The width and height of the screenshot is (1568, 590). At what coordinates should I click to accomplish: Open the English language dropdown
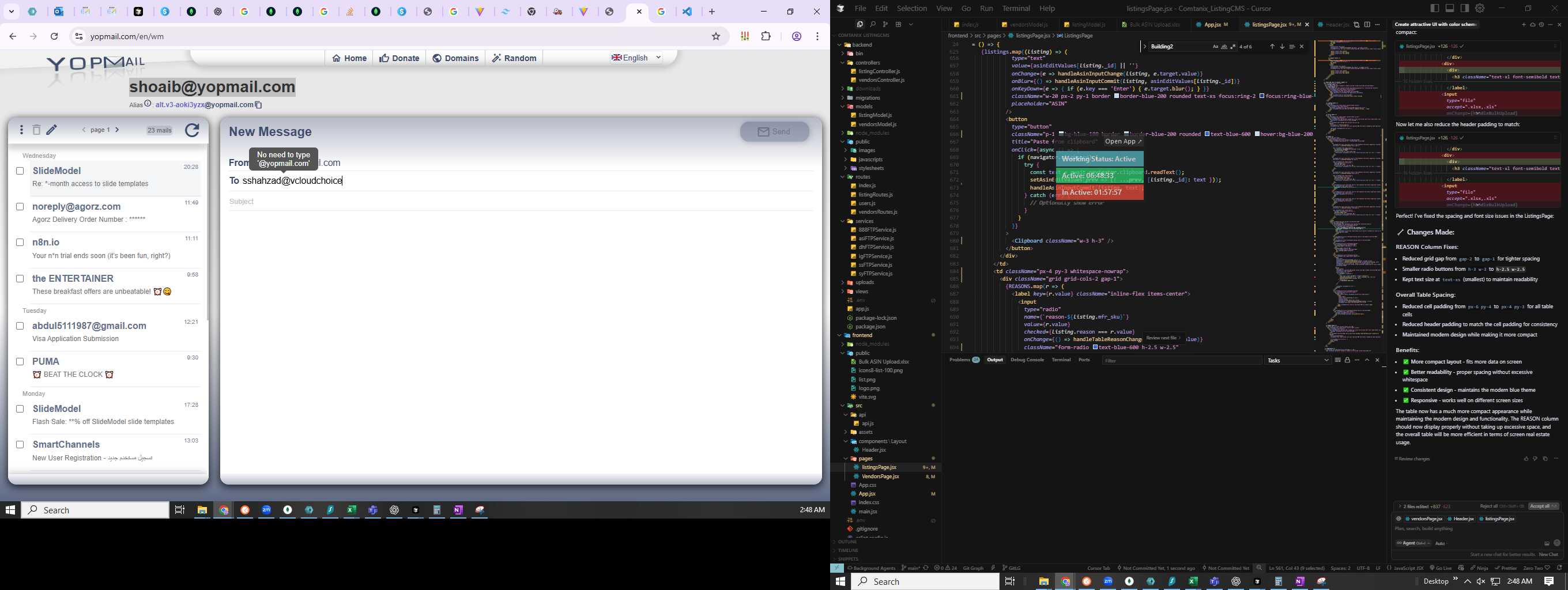[x=636, y=58]
